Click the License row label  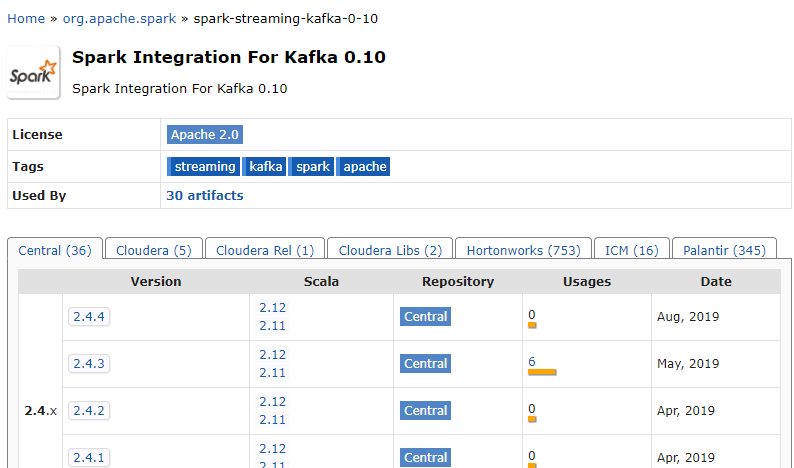coord(37,135)
